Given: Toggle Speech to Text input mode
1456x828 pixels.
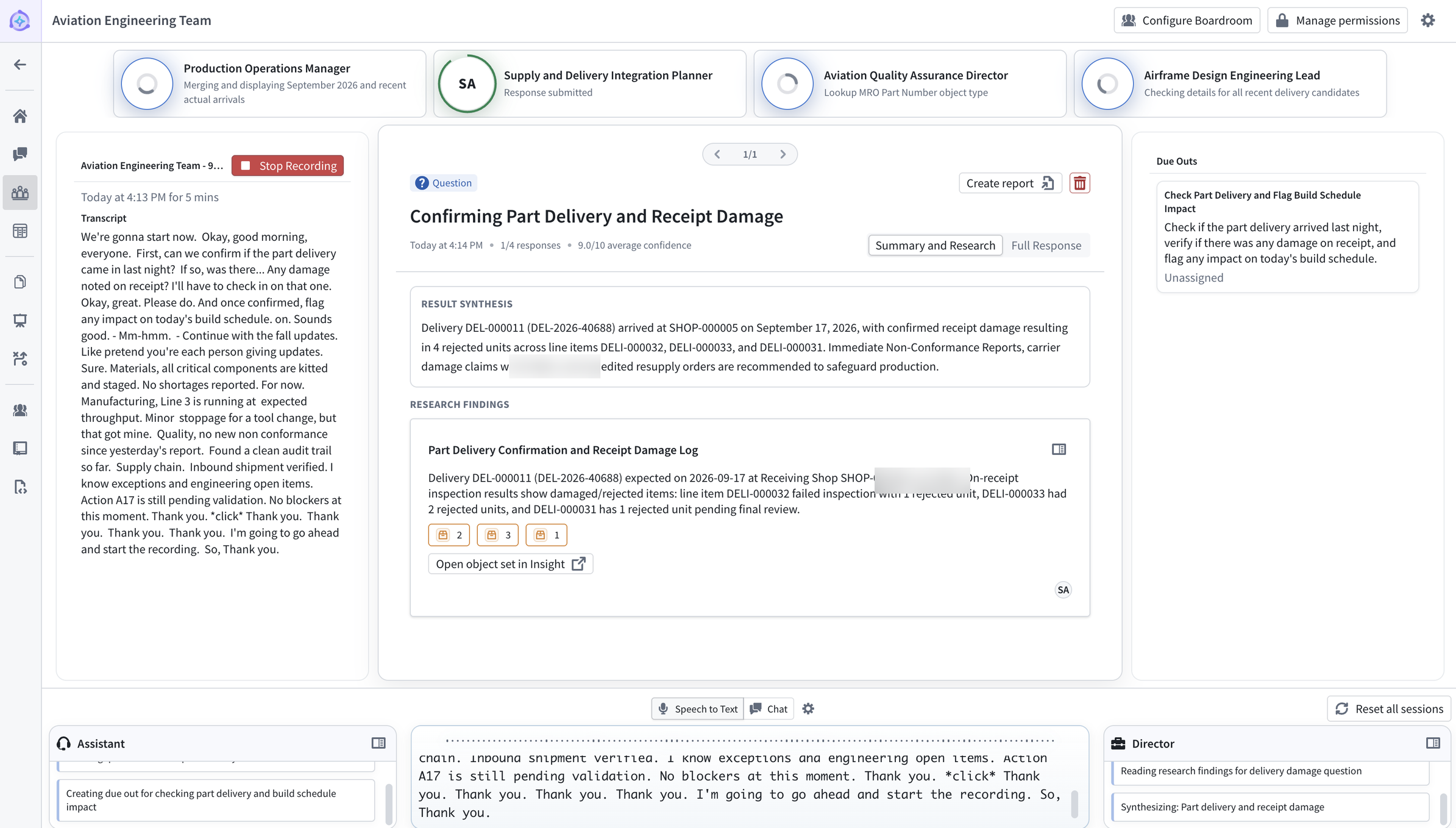Looking at the screenshot, I should point(697,708).
